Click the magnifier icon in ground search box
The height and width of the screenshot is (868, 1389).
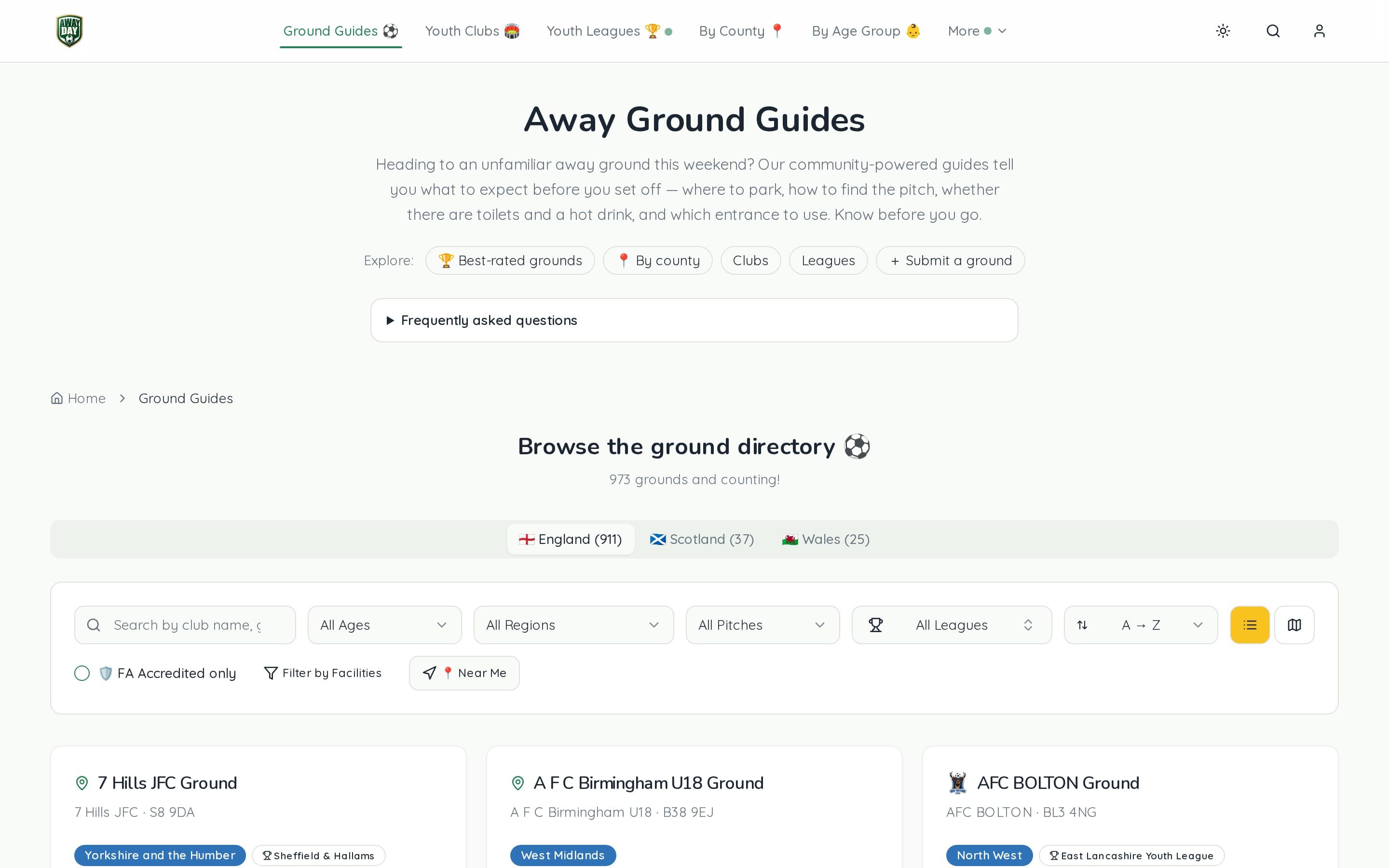(x=94, y=624)
